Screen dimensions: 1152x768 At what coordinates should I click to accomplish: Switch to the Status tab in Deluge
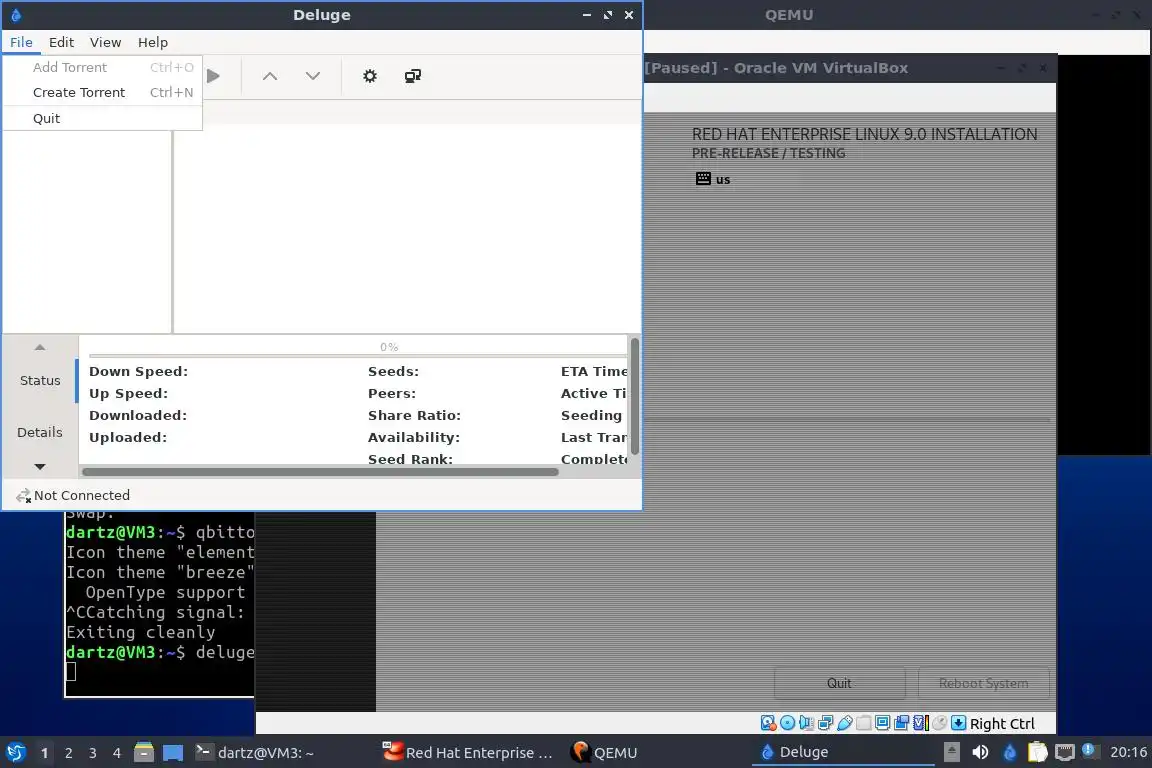40,381
